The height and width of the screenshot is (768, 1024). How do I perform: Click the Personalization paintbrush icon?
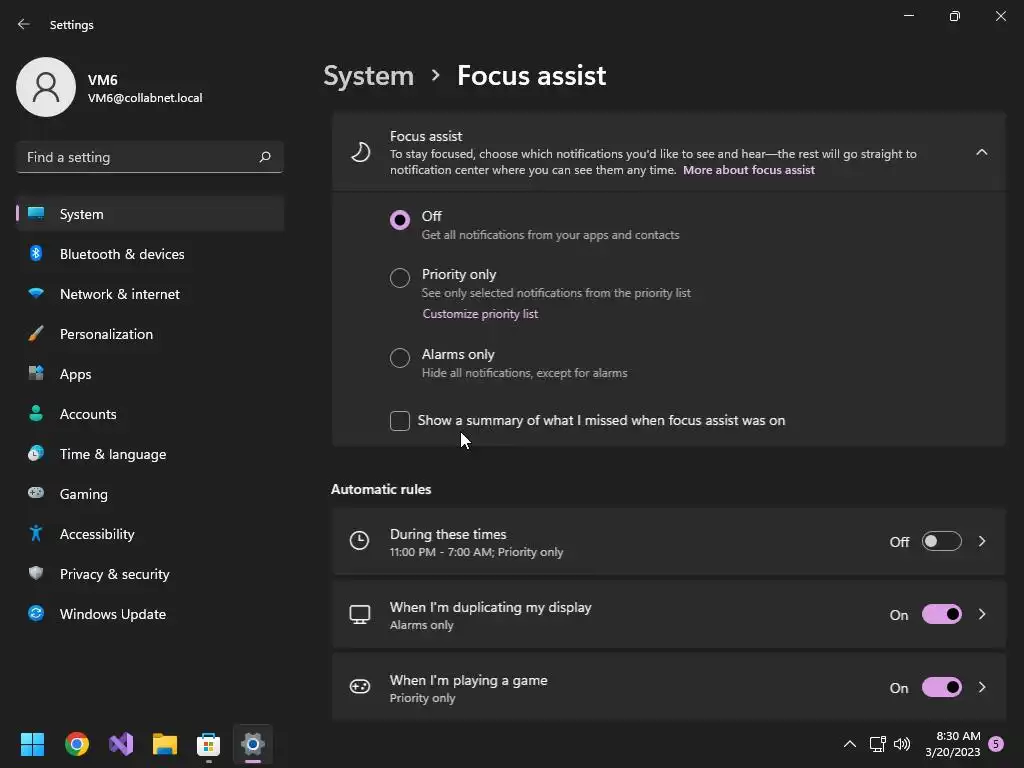(x=36, y=334)
